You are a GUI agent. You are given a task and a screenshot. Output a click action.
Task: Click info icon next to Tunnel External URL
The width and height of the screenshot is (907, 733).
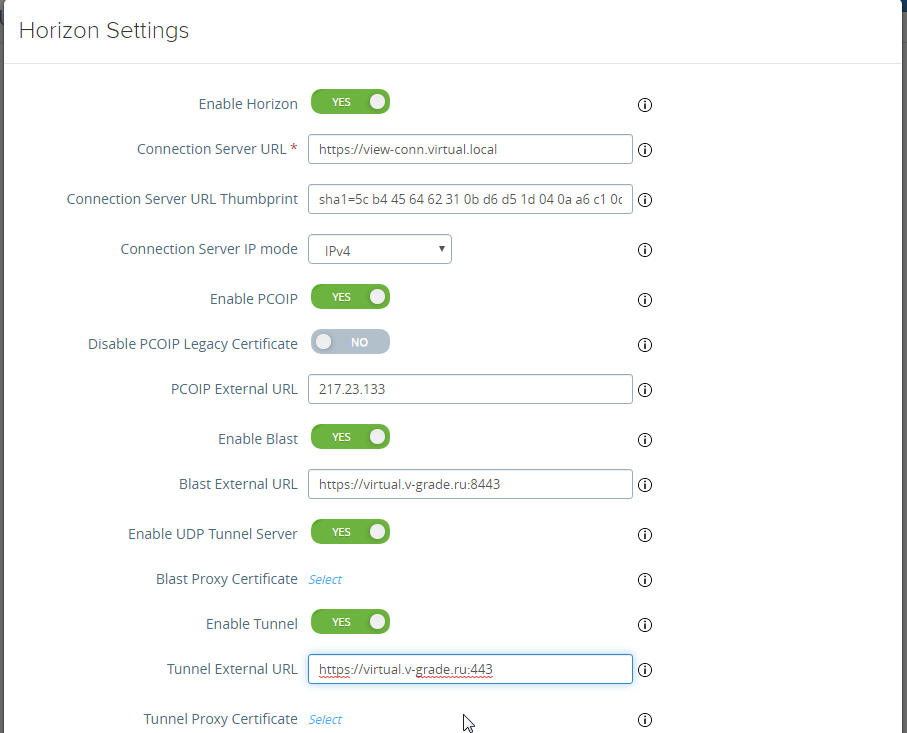[645, 670]
